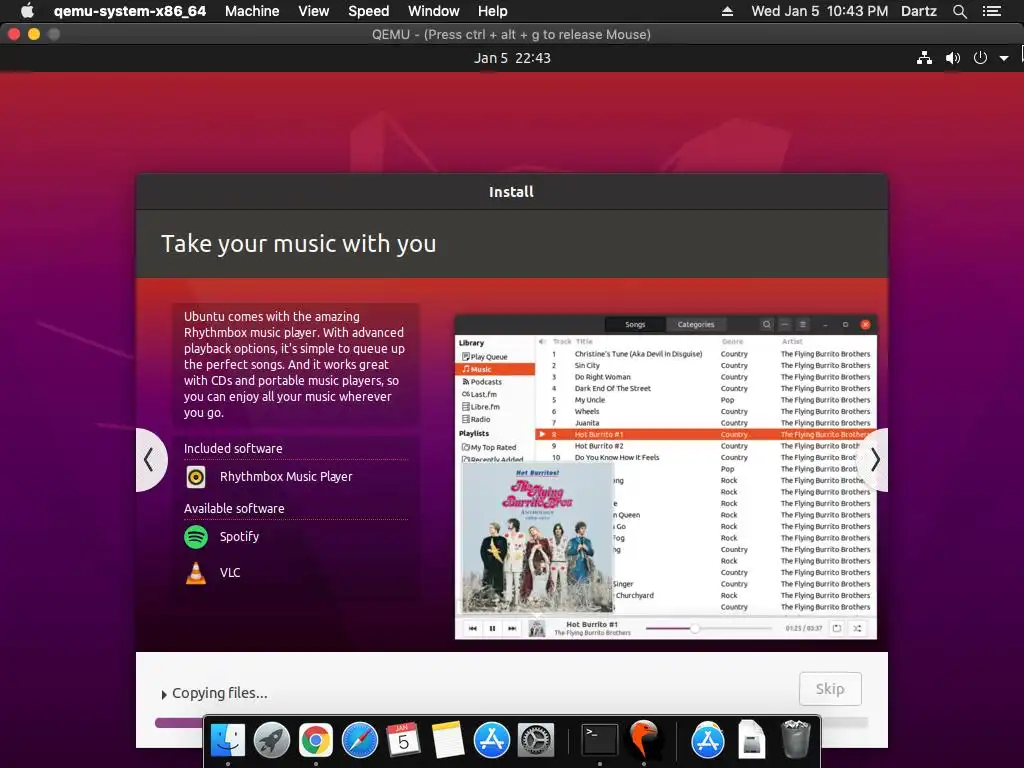Open Launchpad rocket icon in Dock
Image resolution: width=1024 pixels, height=768 pixels.
point(272,740)
